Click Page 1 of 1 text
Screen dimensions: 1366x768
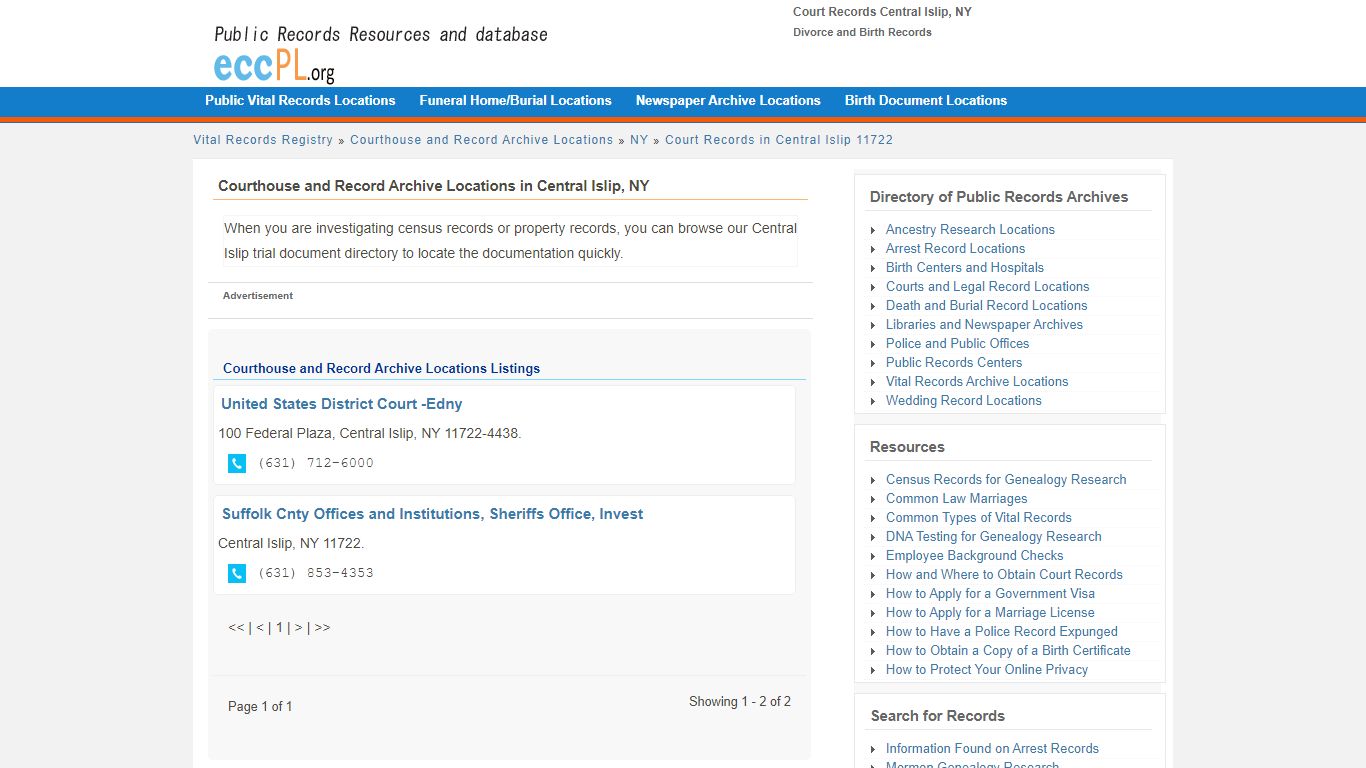260,706
